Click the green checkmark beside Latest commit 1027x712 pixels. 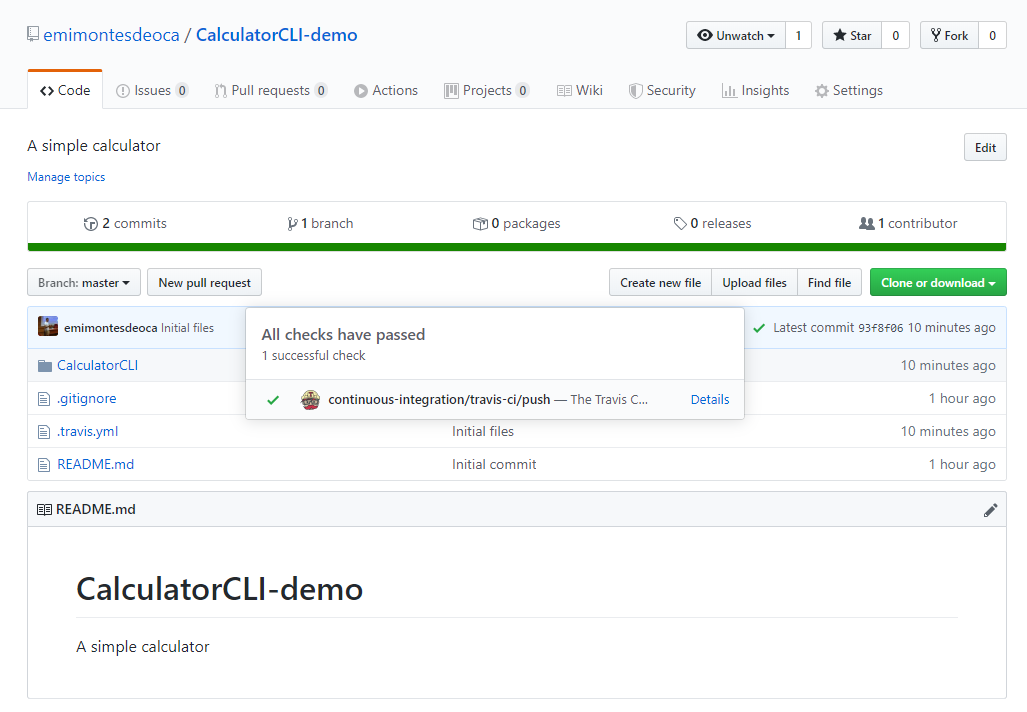click(759, 328)
